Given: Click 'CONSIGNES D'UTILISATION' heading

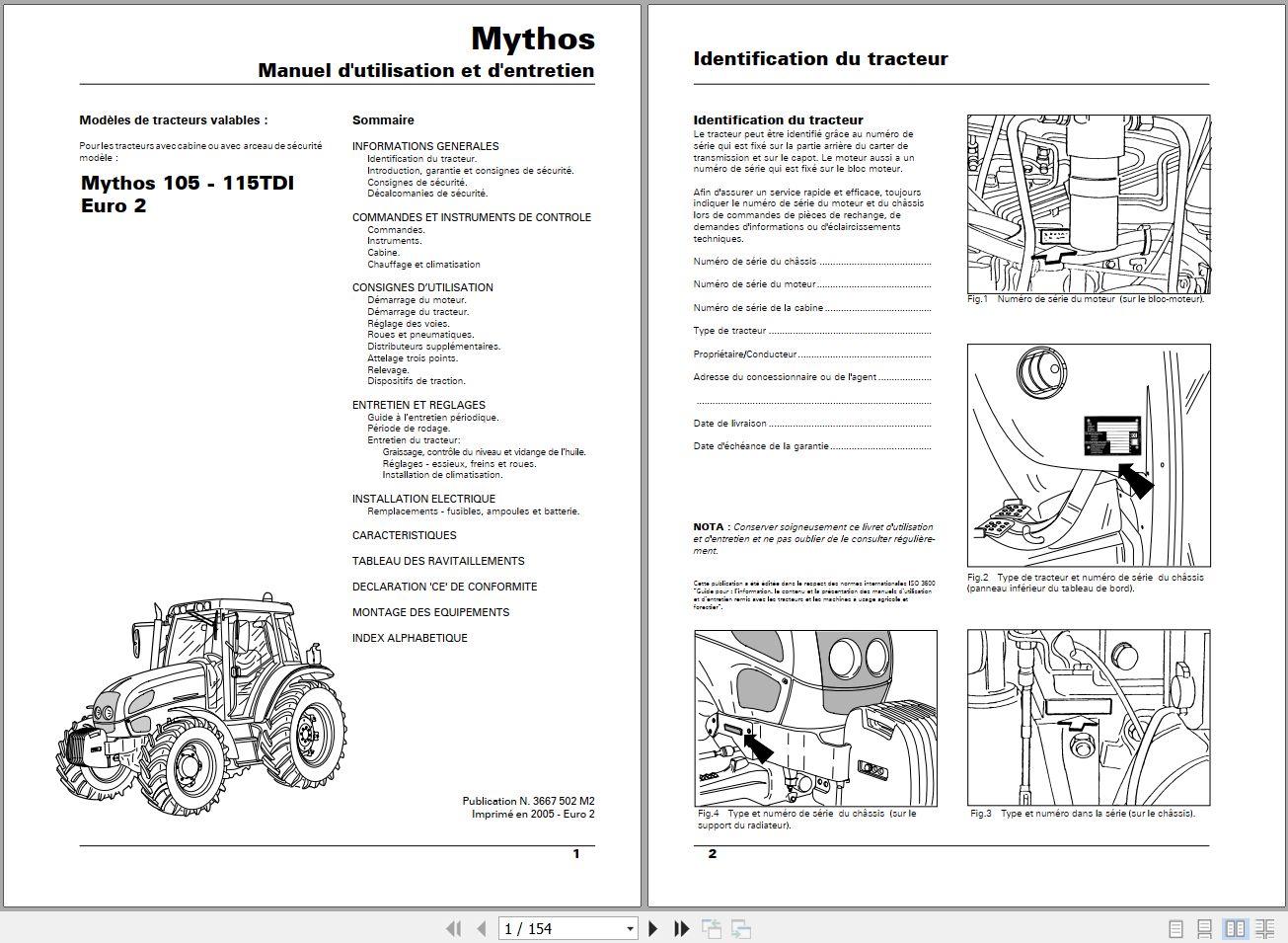Looking at the screenshot, I should tap(422, 287).
